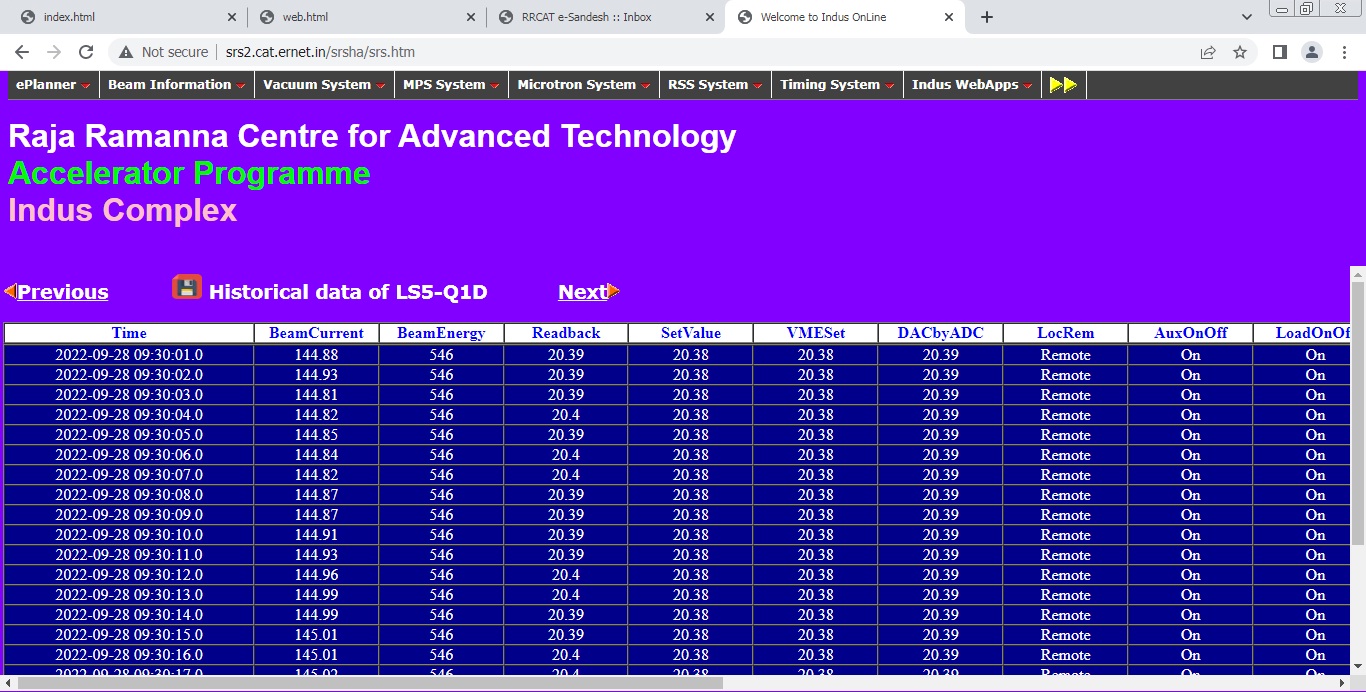Click the orange arrow beside Previous
The image size is (1366, 692).
(10, 291)
